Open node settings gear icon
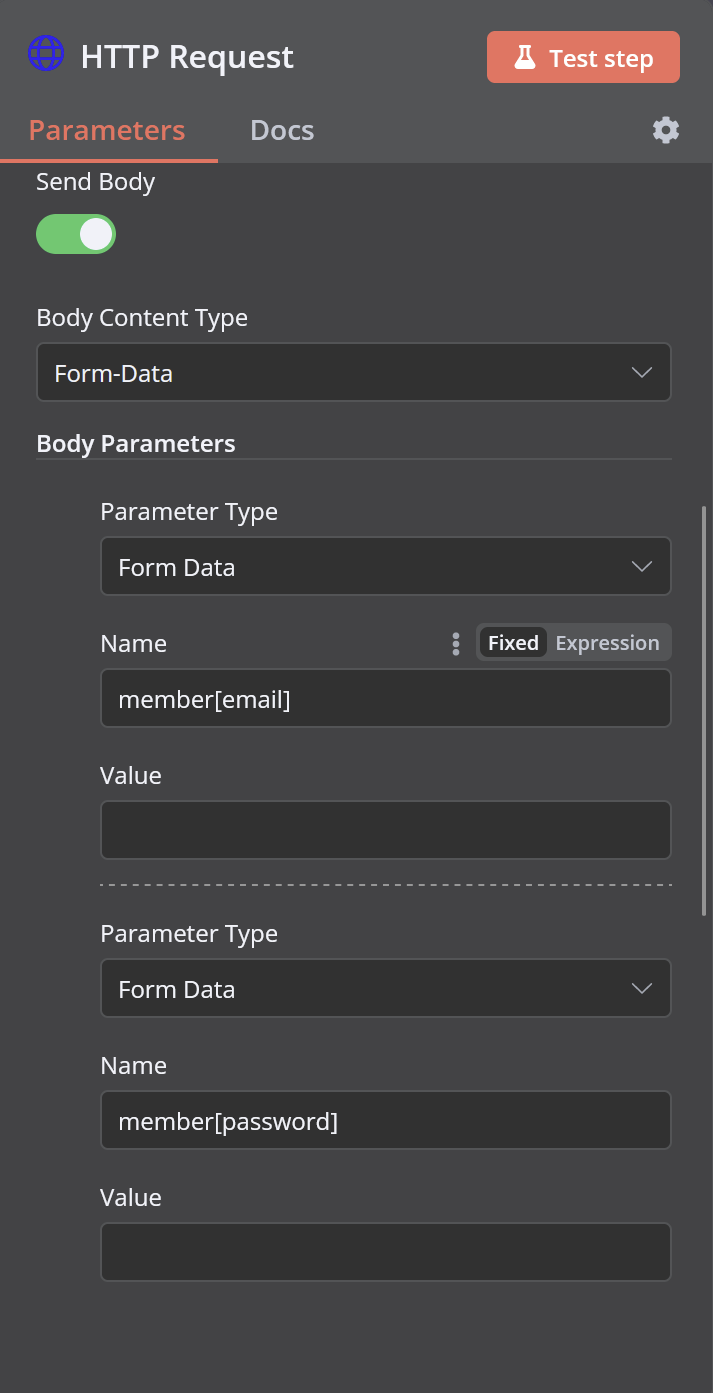Image resolution: width=713 pixels, height=1393 pixels. coord(666,130)
